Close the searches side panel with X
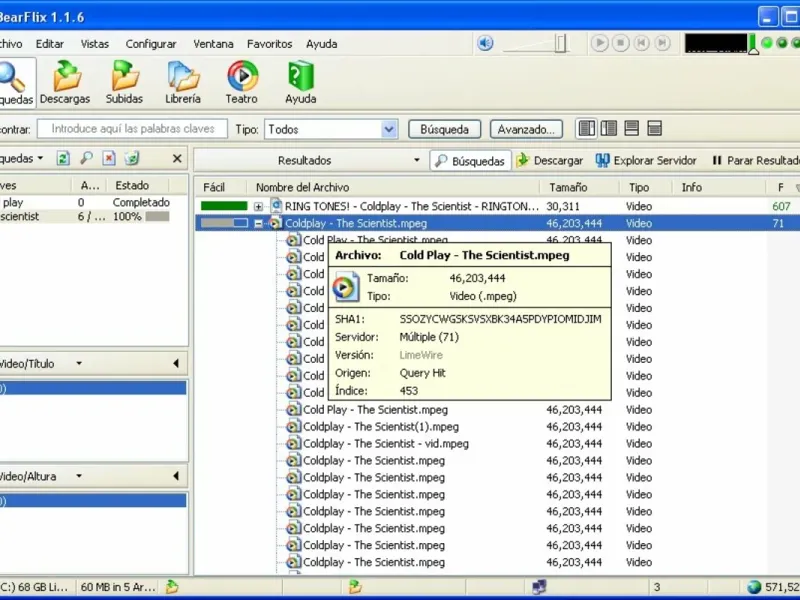 click(177, 159)
